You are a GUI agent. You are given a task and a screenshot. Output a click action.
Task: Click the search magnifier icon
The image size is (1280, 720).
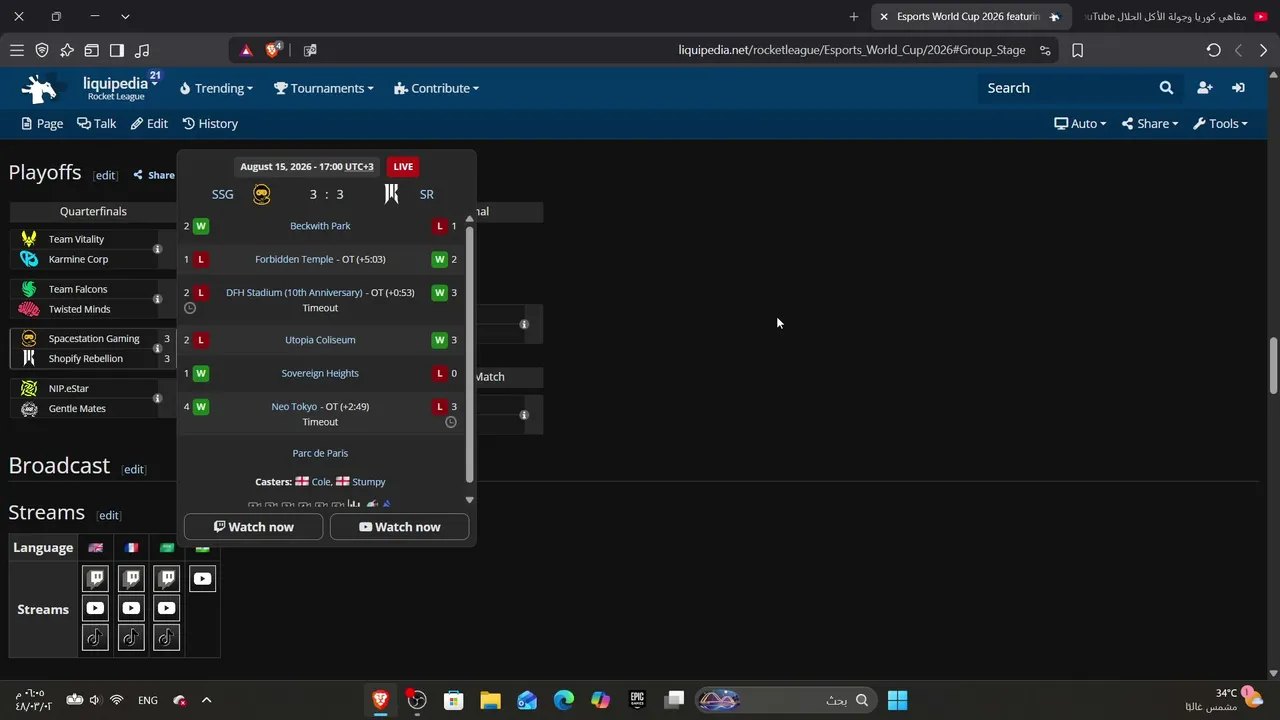coord(1166,88)
